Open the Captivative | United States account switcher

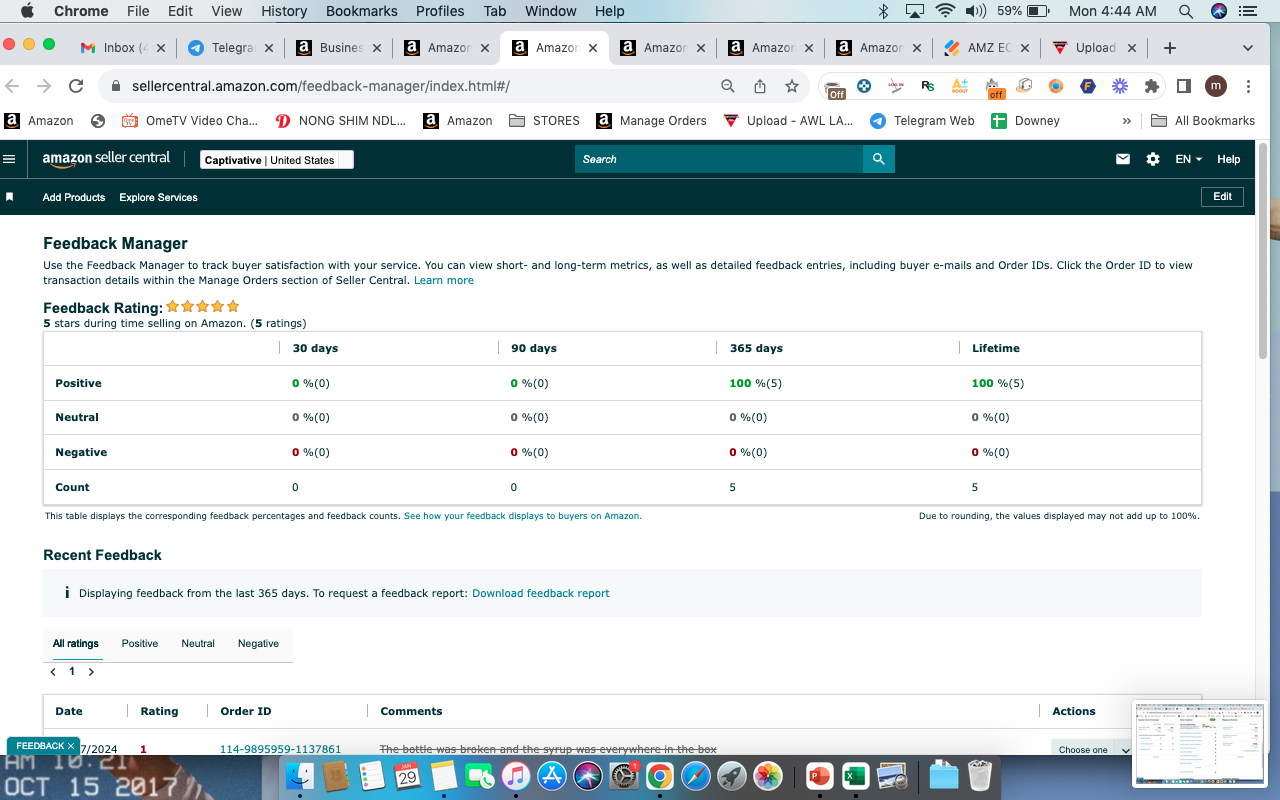click(277, 160)
